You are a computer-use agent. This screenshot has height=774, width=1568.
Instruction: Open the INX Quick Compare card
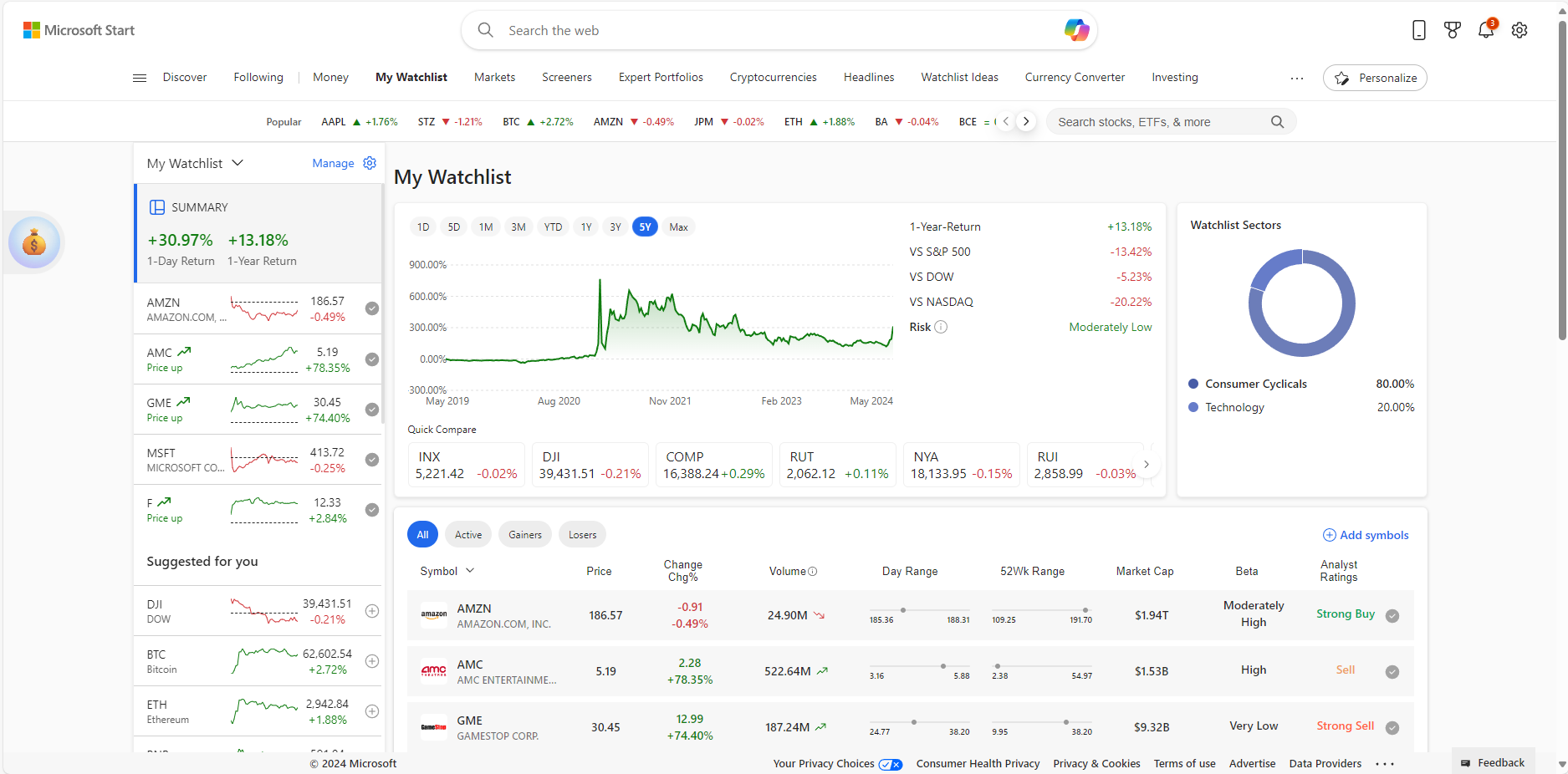tap(467, 465)
